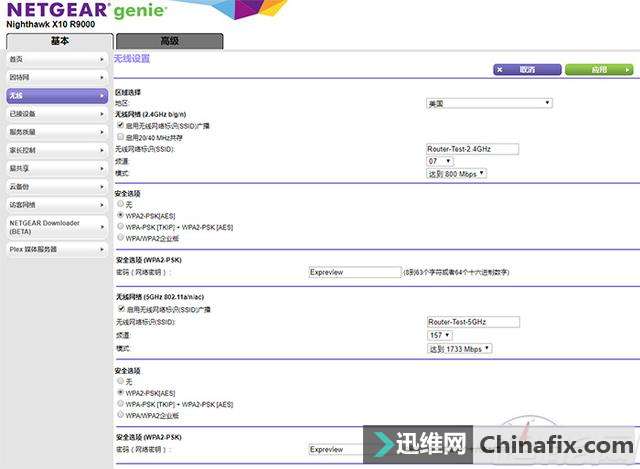Toggle 2.4GHz SSID broadcast checkbox
Image resolution: width=640 pixels, height=469 pixels.
pos(120,126)
